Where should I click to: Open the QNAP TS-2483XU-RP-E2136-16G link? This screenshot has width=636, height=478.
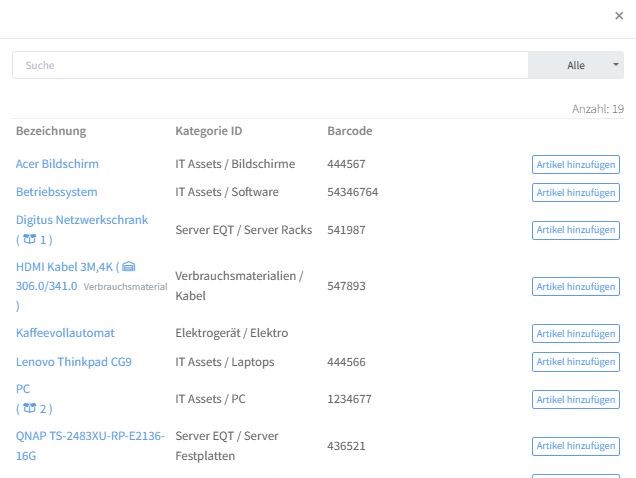(x=90, y=446)
